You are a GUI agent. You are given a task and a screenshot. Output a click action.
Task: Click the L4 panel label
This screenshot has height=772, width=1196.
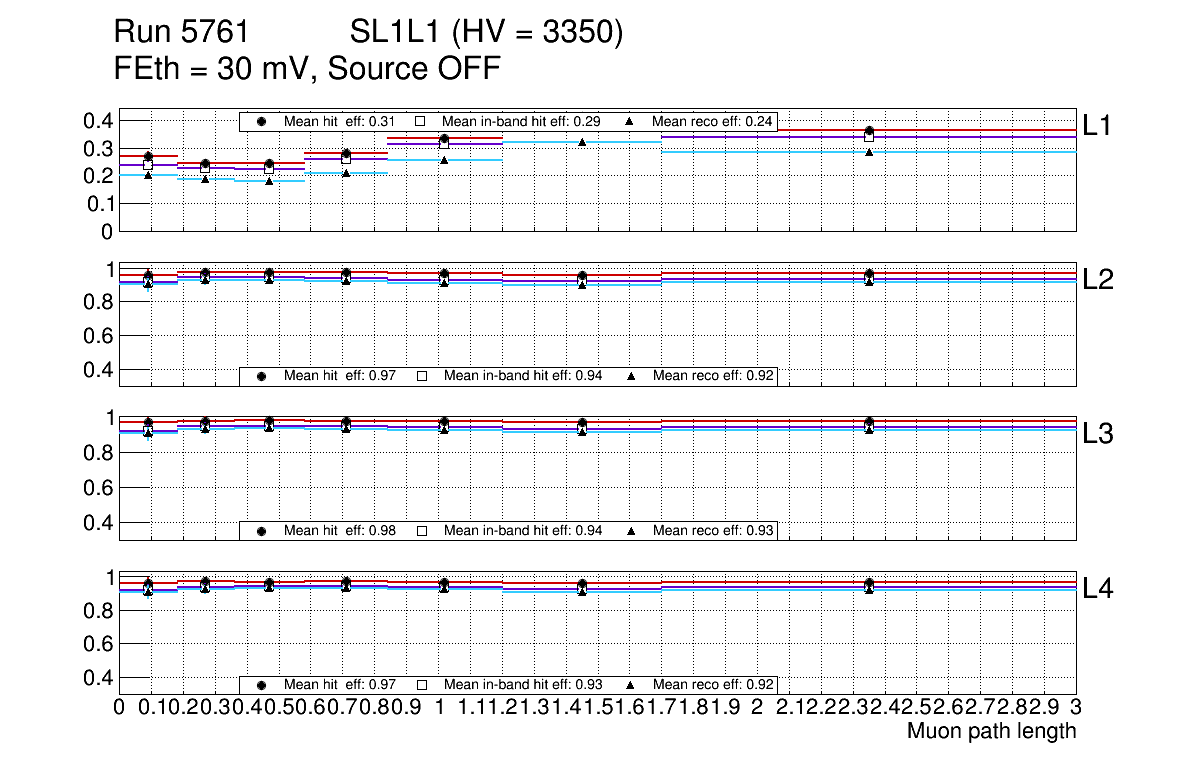tap(1097, 590)
